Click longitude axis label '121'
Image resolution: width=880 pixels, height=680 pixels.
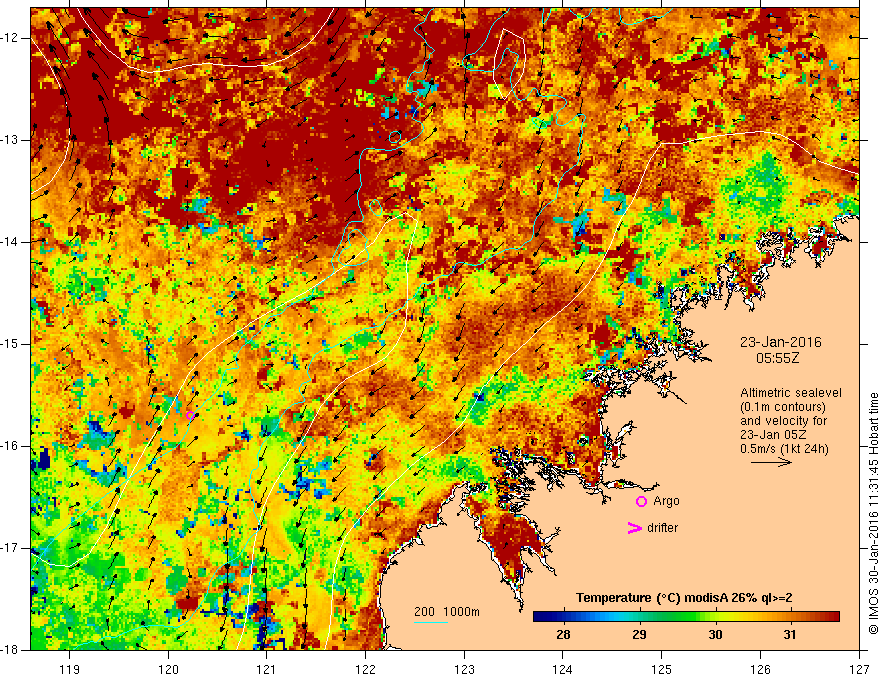click(267, 669)
